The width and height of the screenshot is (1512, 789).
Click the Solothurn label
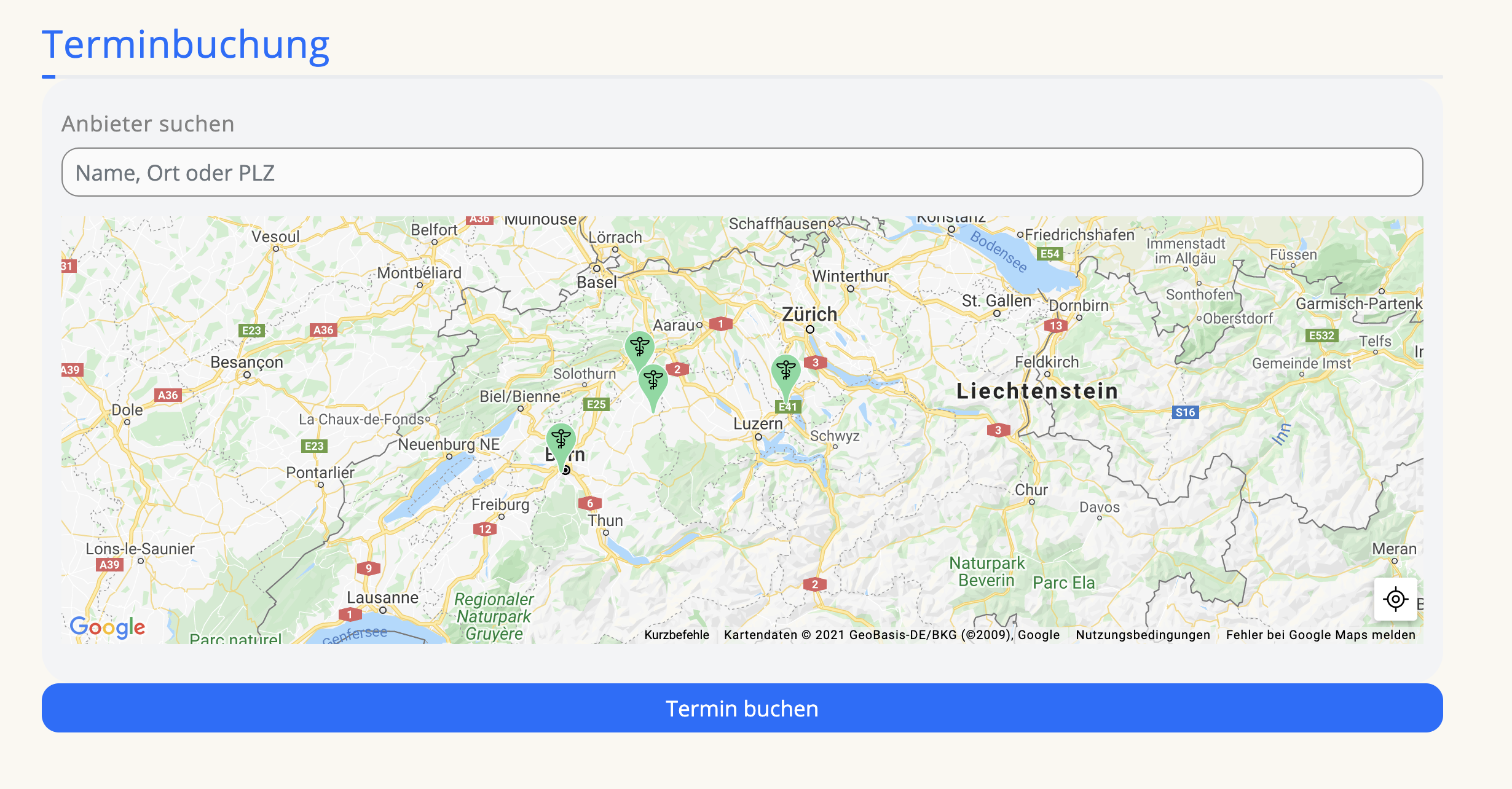click(x=585, y=374)
